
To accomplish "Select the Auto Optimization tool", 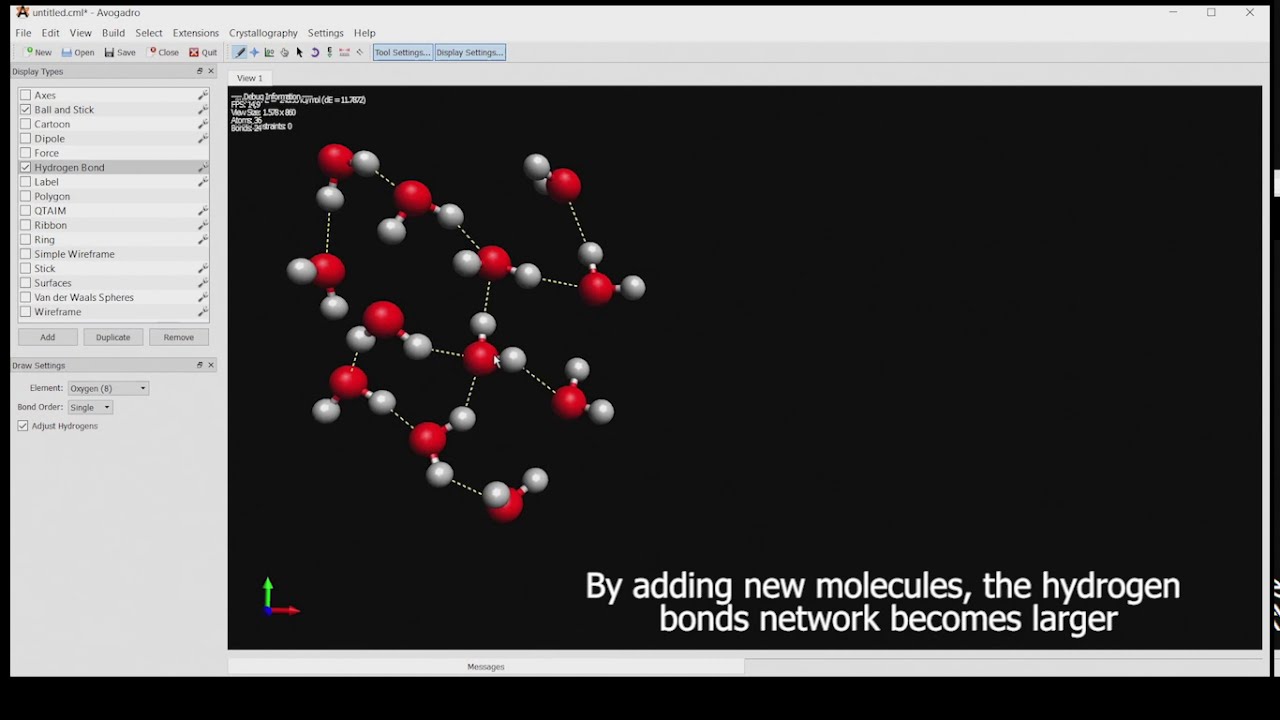I will click(330, 52).
